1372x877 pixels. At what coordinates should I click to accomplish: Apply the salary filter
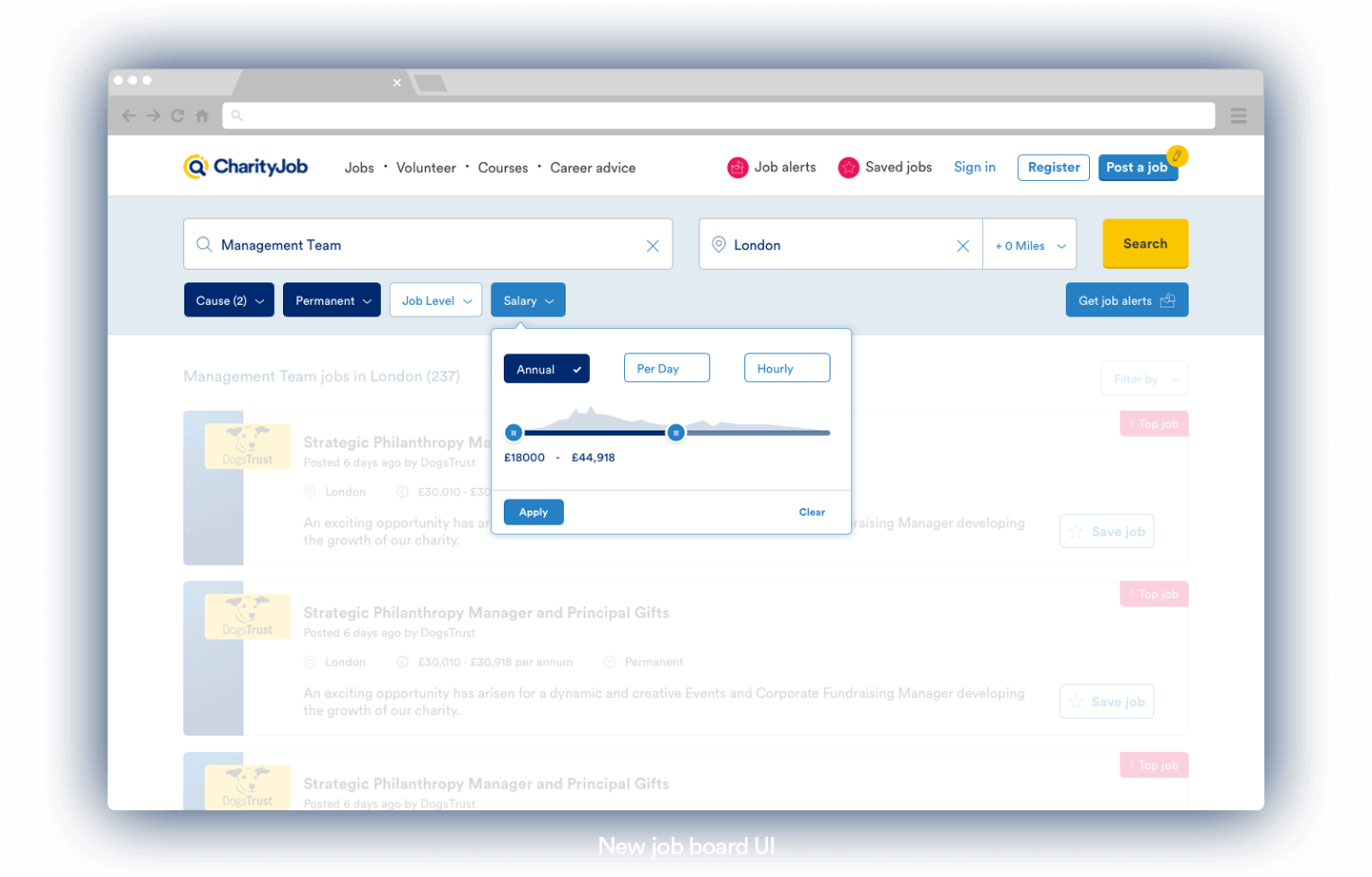pos(534,512)
